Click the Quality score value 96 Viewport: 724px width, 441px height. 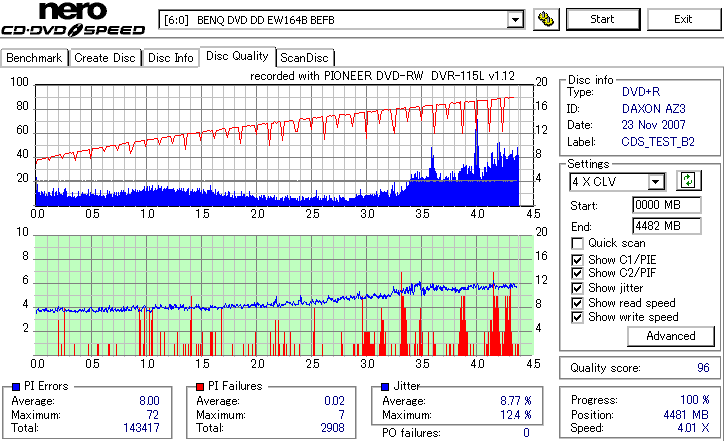(x=703, y=368)
